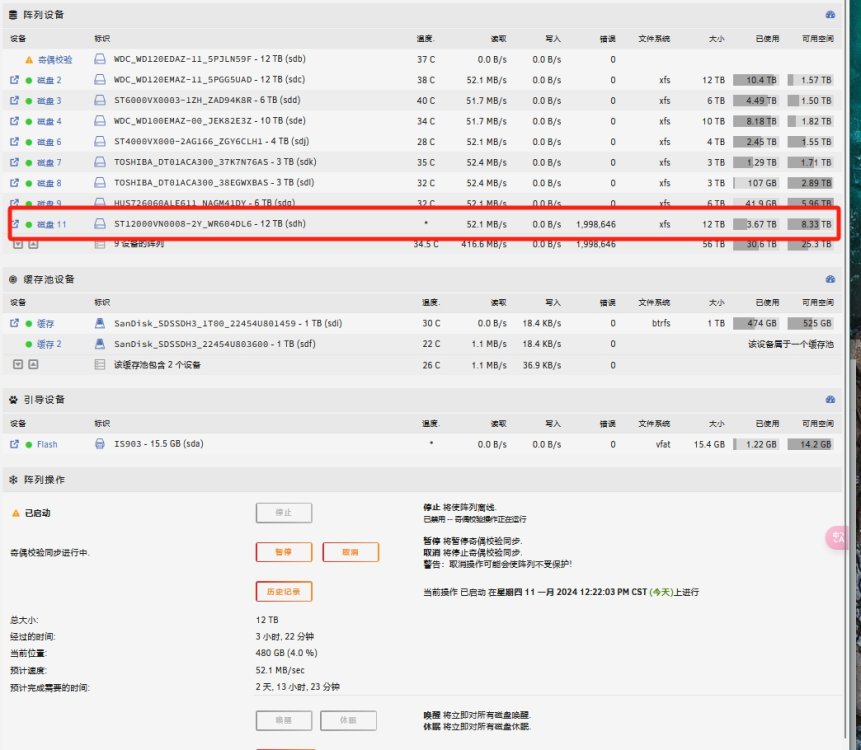This screenshot has width=861, height=750.
Task: Browse files on 磁盘 8
Action: tap(14, 183)
